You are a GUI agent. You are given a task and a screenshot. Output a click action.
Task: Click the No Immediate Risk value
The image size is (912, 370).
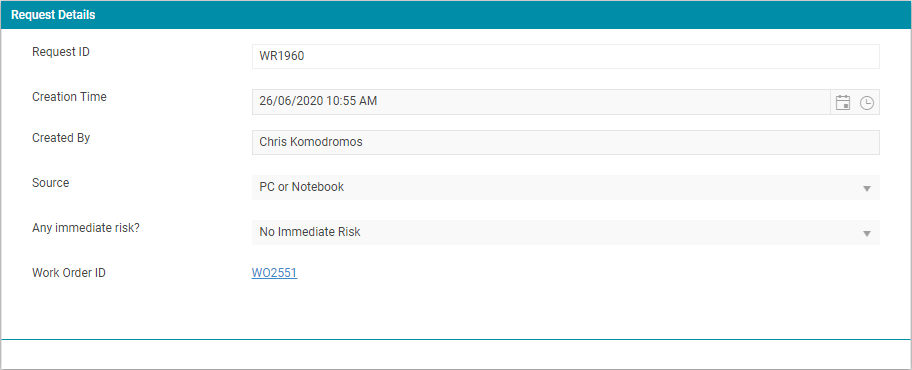point(310,232)
